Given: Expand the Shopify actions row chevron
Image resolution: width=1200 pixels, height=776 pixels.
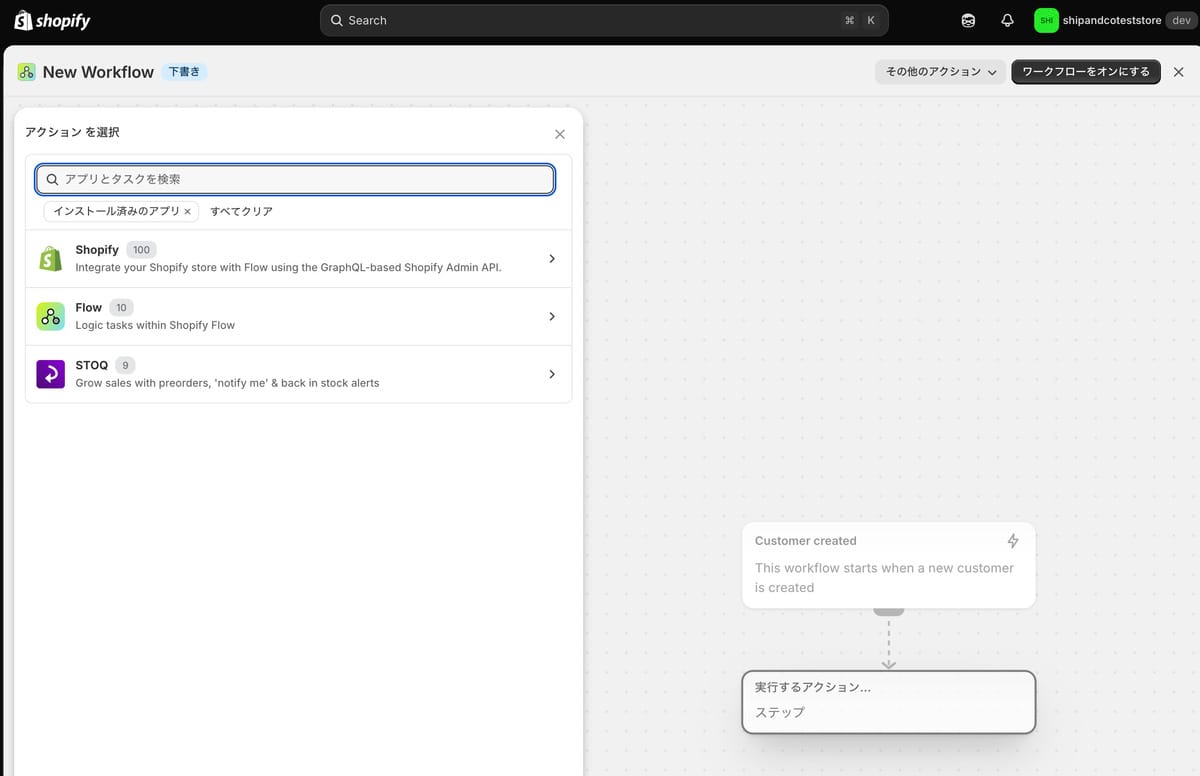Looking at the screenshot, I should point(552,259).
